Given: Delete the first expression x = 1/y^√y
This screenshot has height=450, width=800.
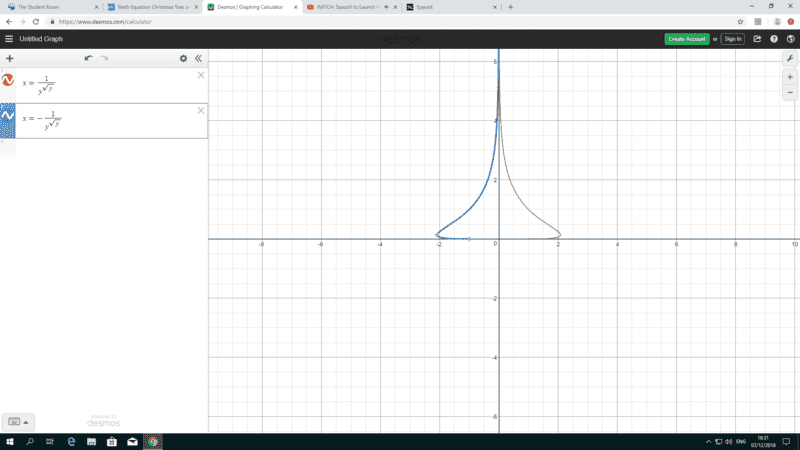Looking at the screenshot, I should (201, 75).
